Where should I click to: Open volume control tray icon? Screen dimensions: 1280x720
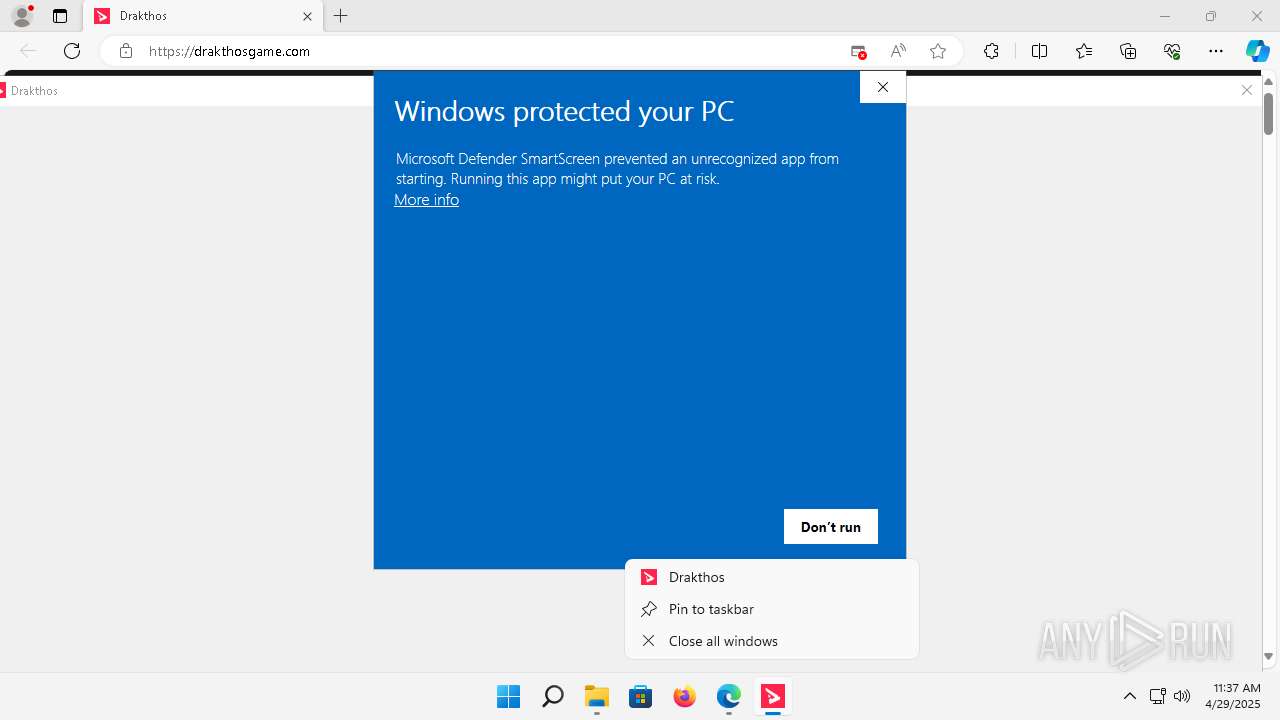1182,696
